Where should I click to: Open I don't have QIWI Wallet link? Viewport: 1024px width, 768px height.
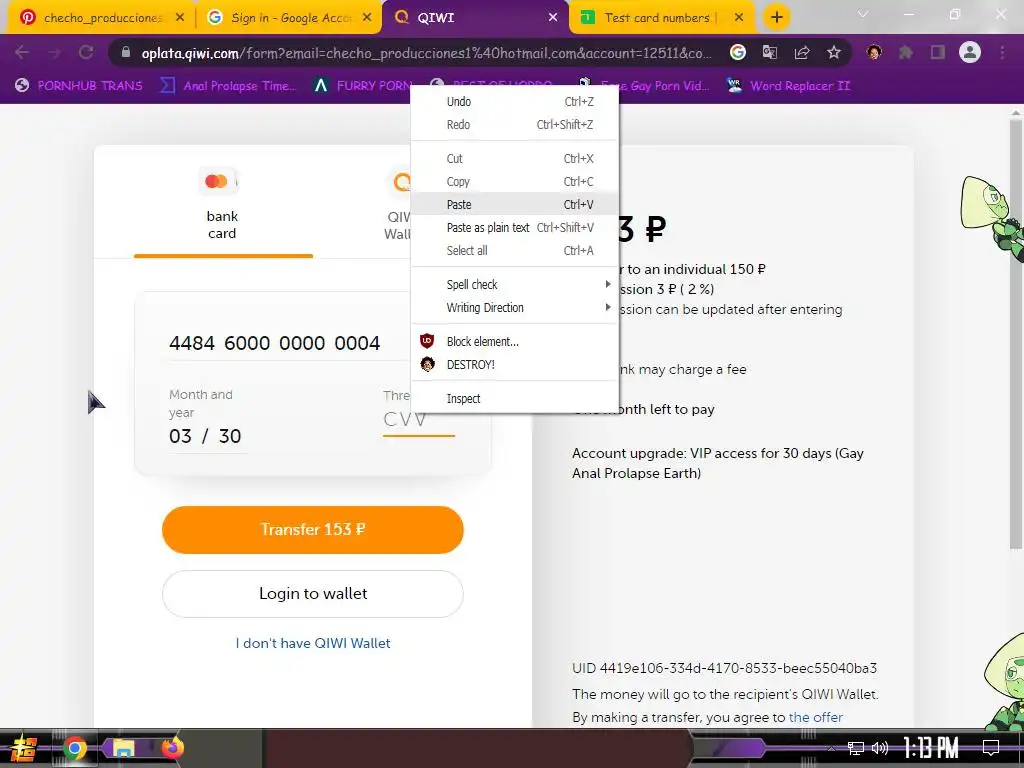[x=313, y=643]
